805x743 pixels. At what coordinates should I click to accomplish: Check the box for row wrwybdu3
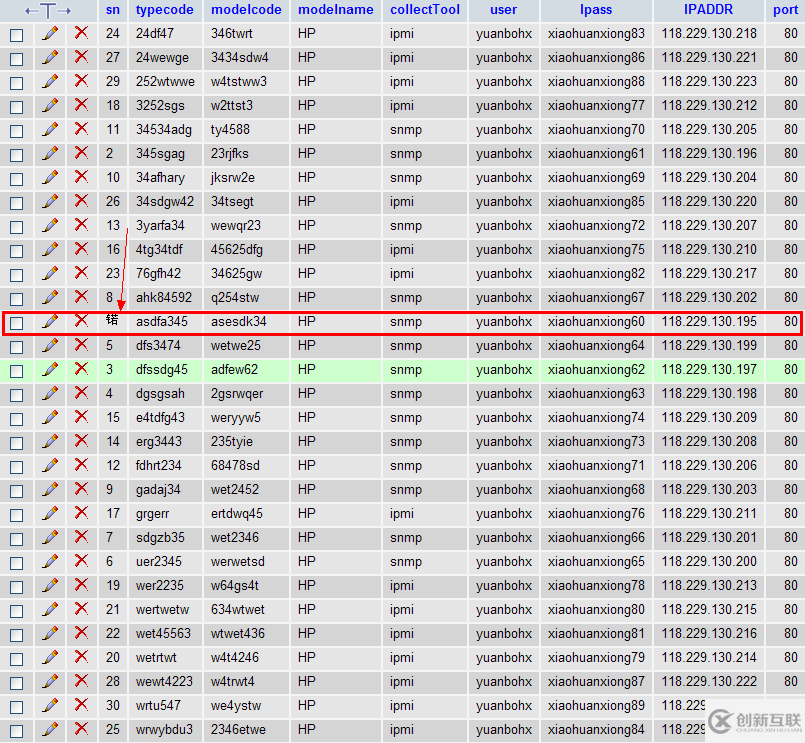point(16,731)
